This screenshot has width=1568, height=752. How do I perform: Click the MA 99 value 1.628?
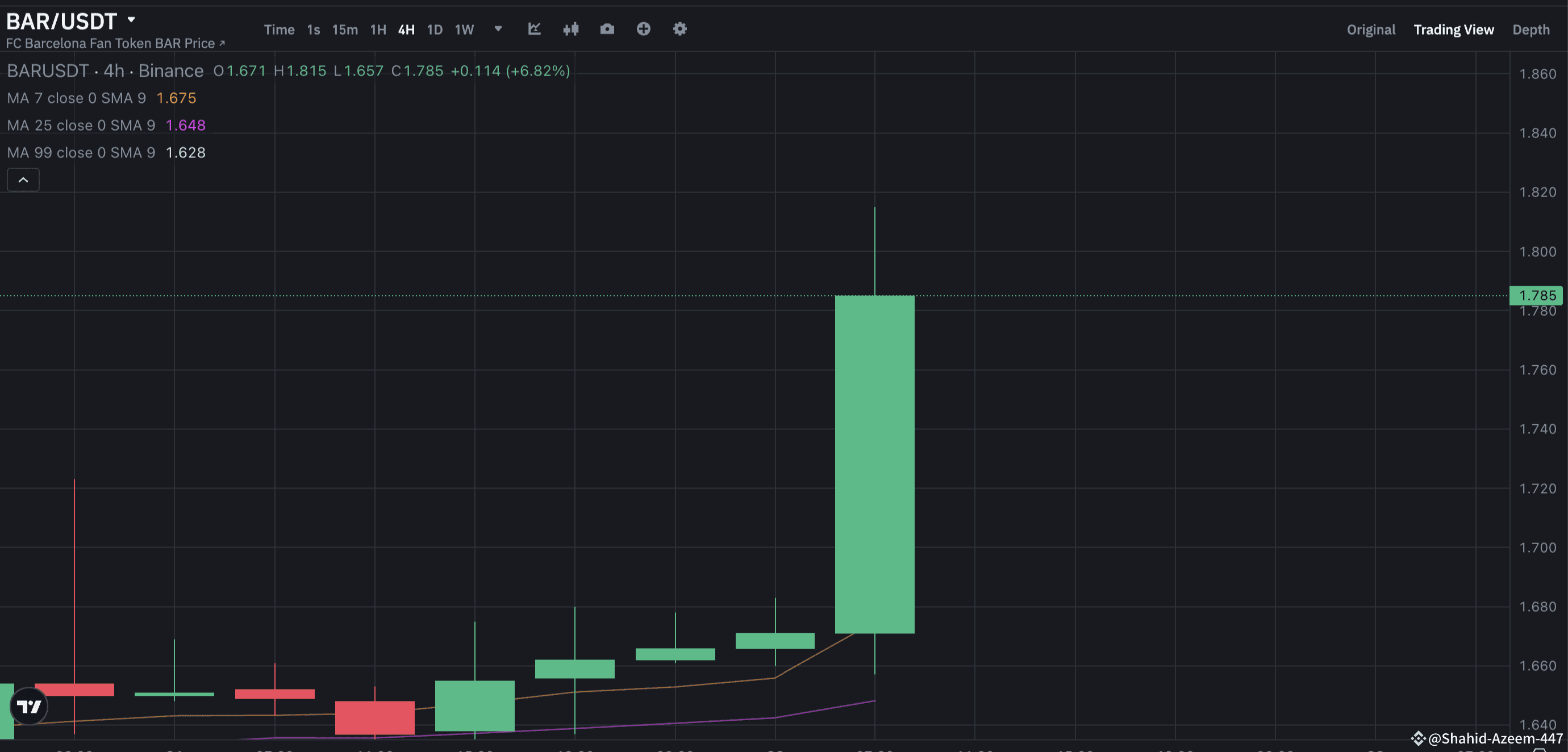(x=186, y=152)
